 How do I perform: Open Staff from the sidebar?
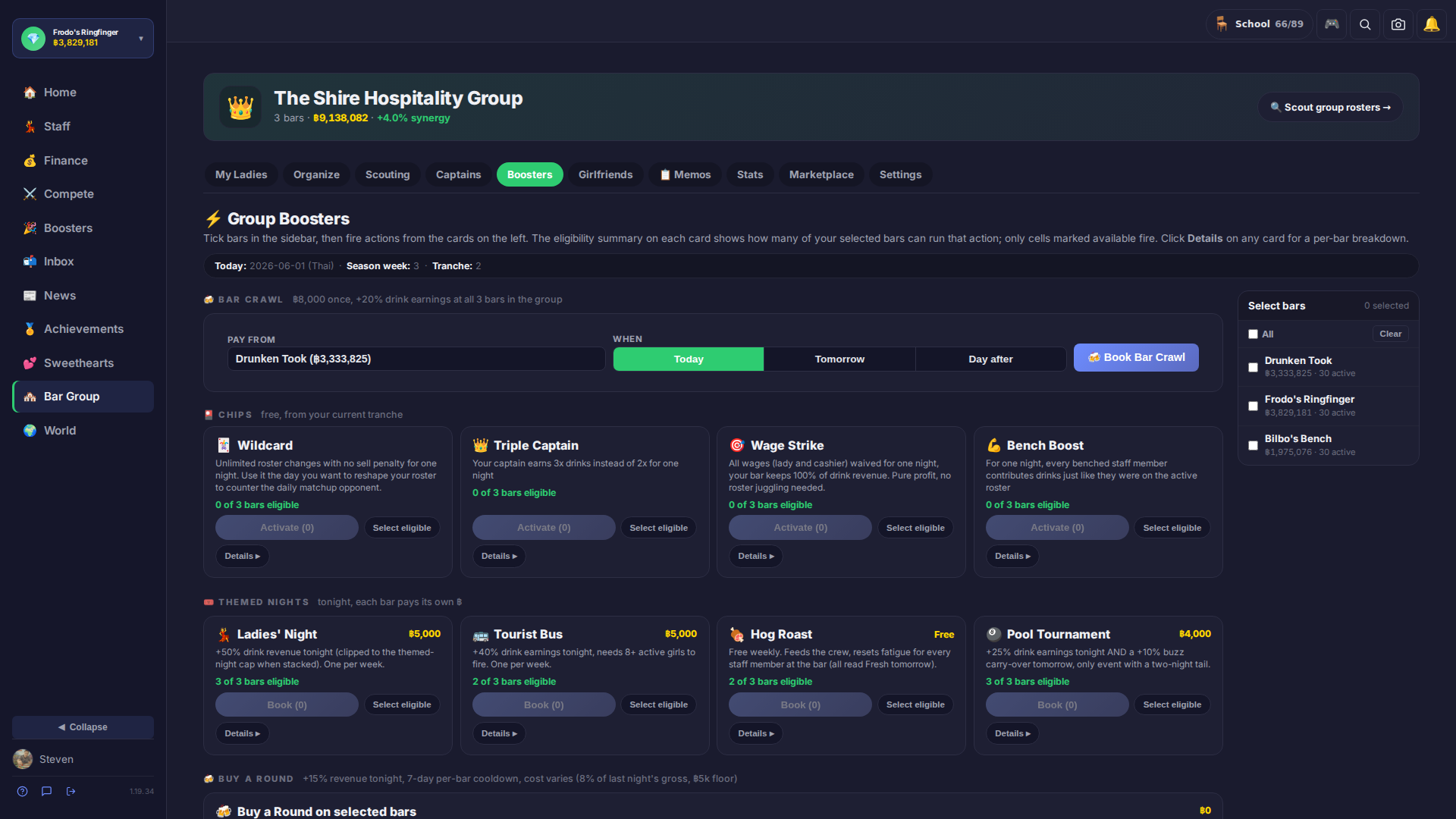[83, 127]
